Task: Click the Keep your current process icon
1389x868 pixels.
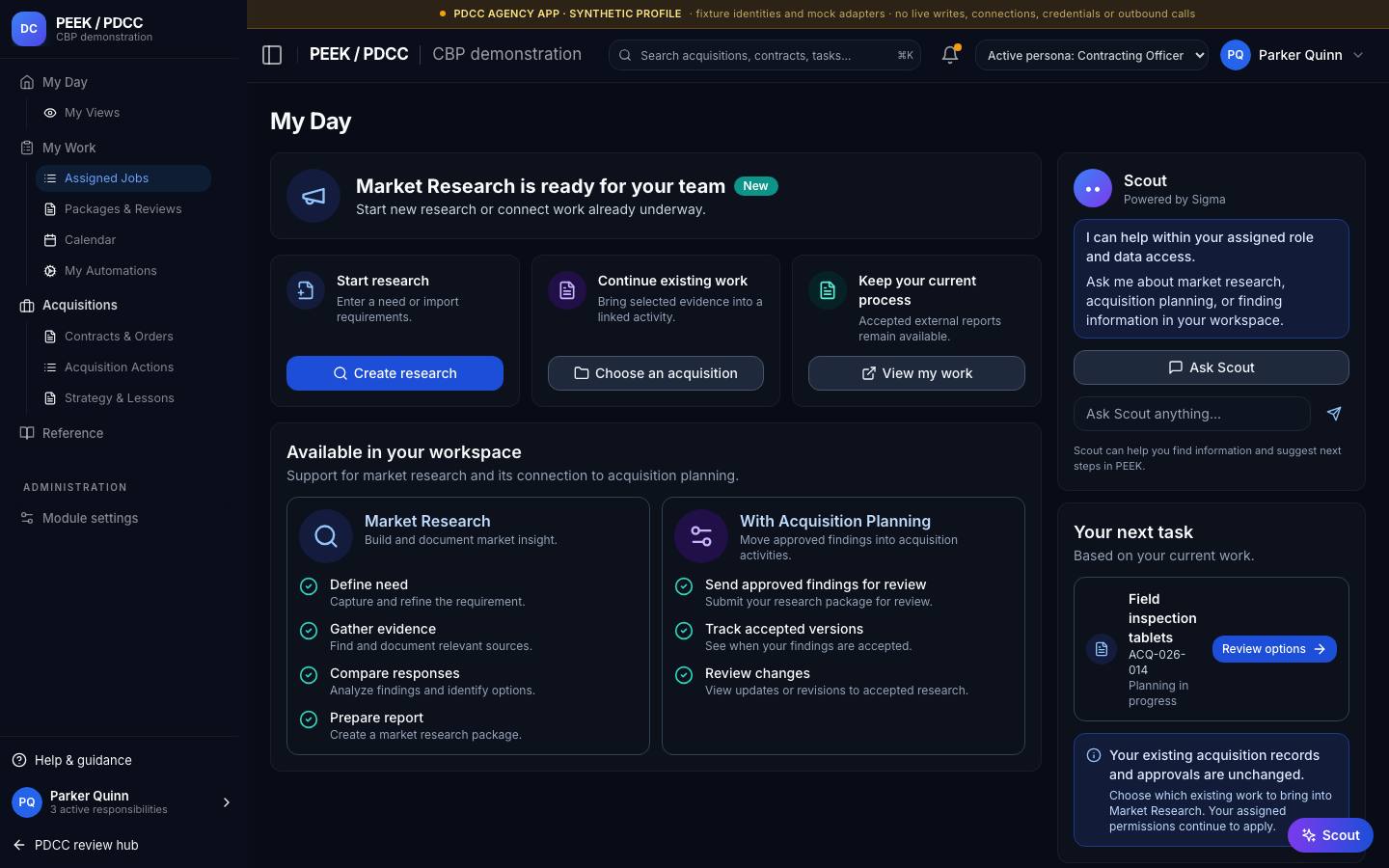Action: pyautogui.click(x=828, y=290)
